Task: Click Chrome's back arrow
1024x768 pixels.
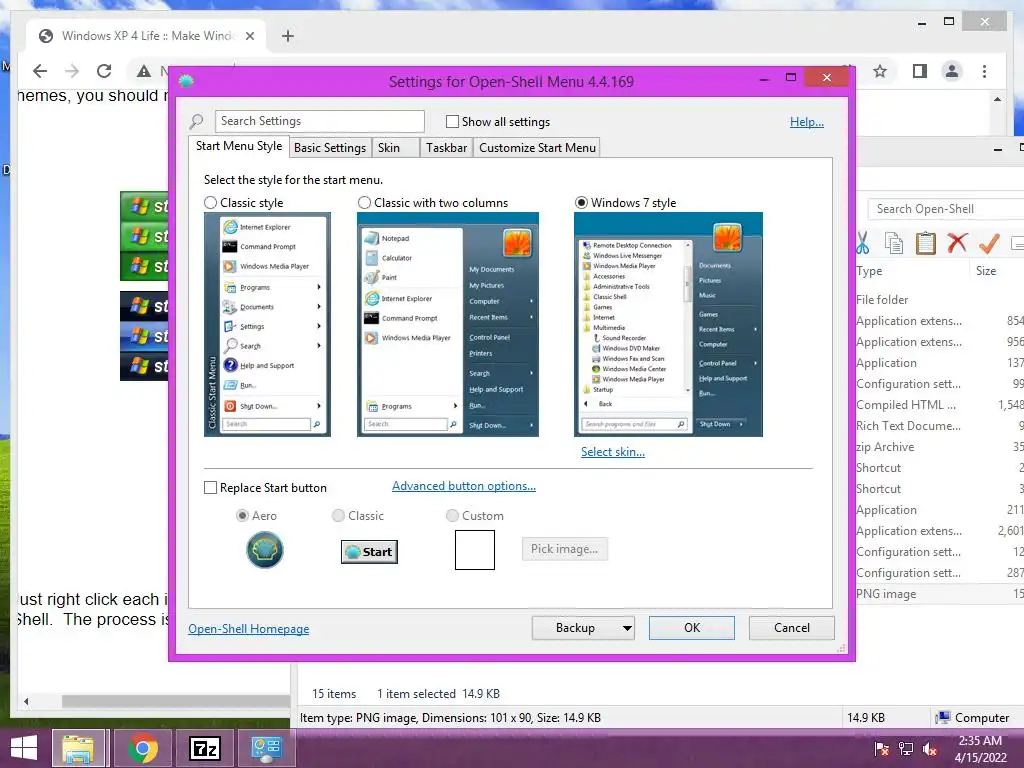Action: tap(40, 71)
